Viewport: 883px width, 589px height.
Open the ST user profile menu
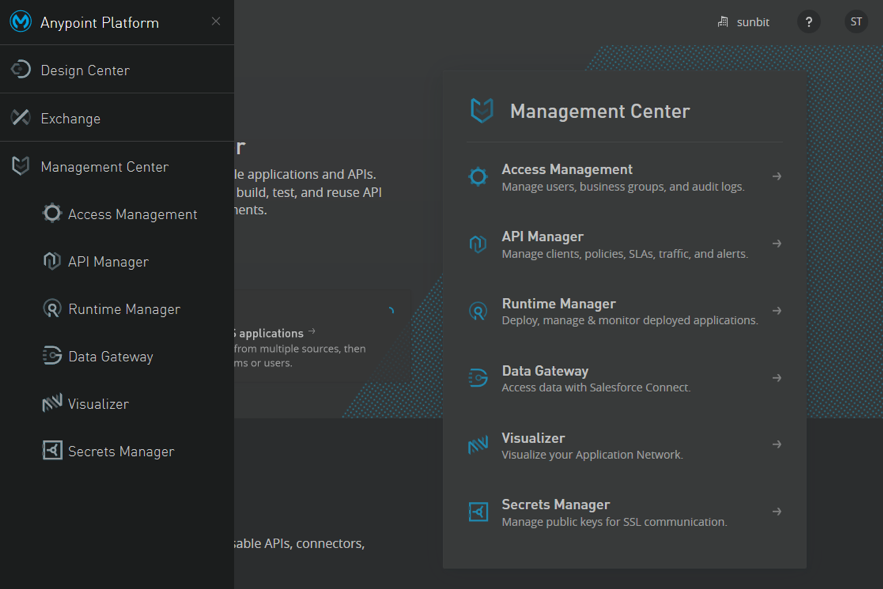856,22
